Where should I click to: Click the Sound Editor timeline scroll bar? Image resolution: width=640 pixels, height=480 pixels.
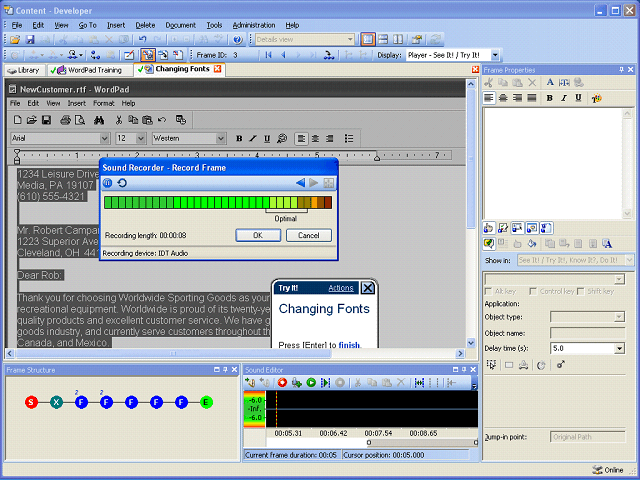422,442
